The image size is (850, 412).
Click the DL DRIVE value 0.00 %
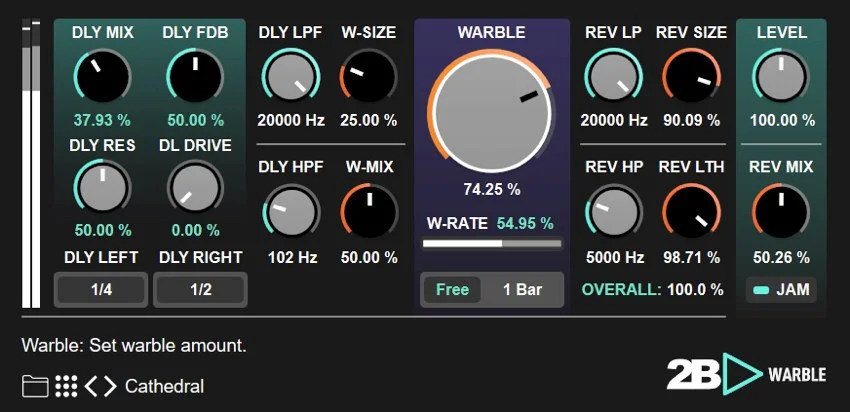tap(197, 230)
